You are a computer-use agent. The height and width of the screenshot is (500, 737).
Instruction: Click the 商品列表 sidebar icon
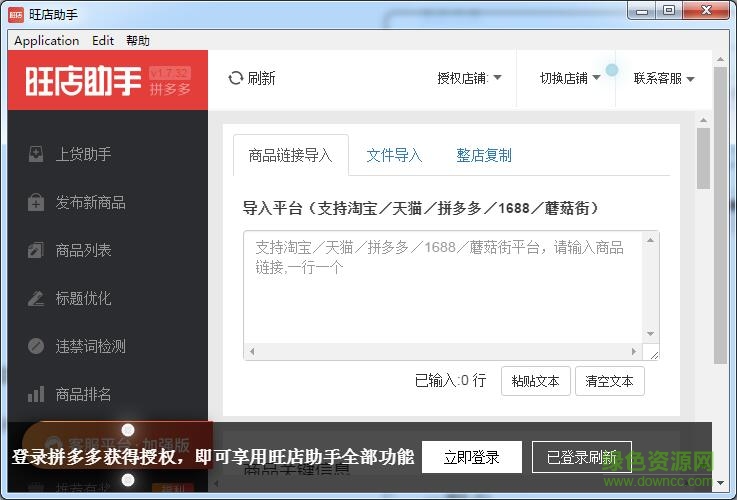(36, 250)
